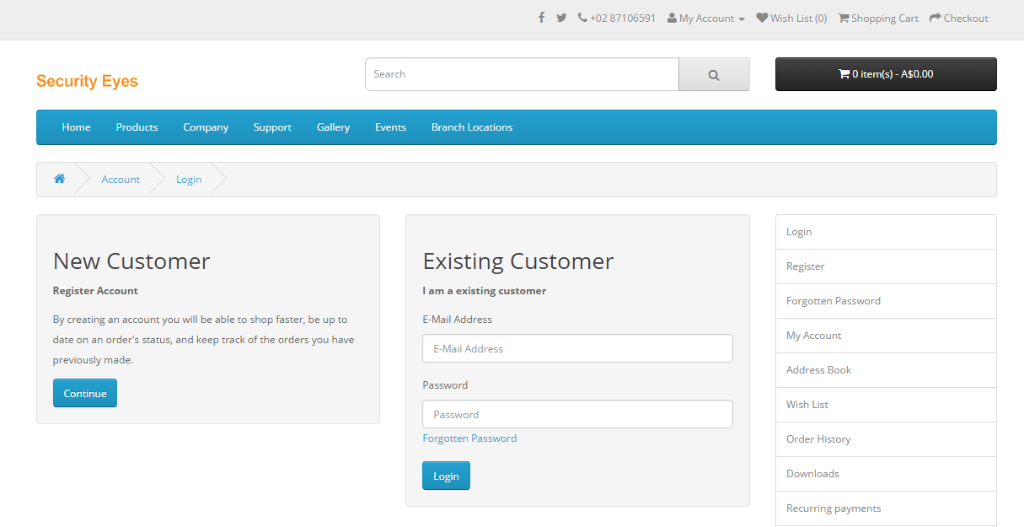1024x527 pixels.
Task: Click the Existing Customer heading
Action: click(x=518, y=261)
